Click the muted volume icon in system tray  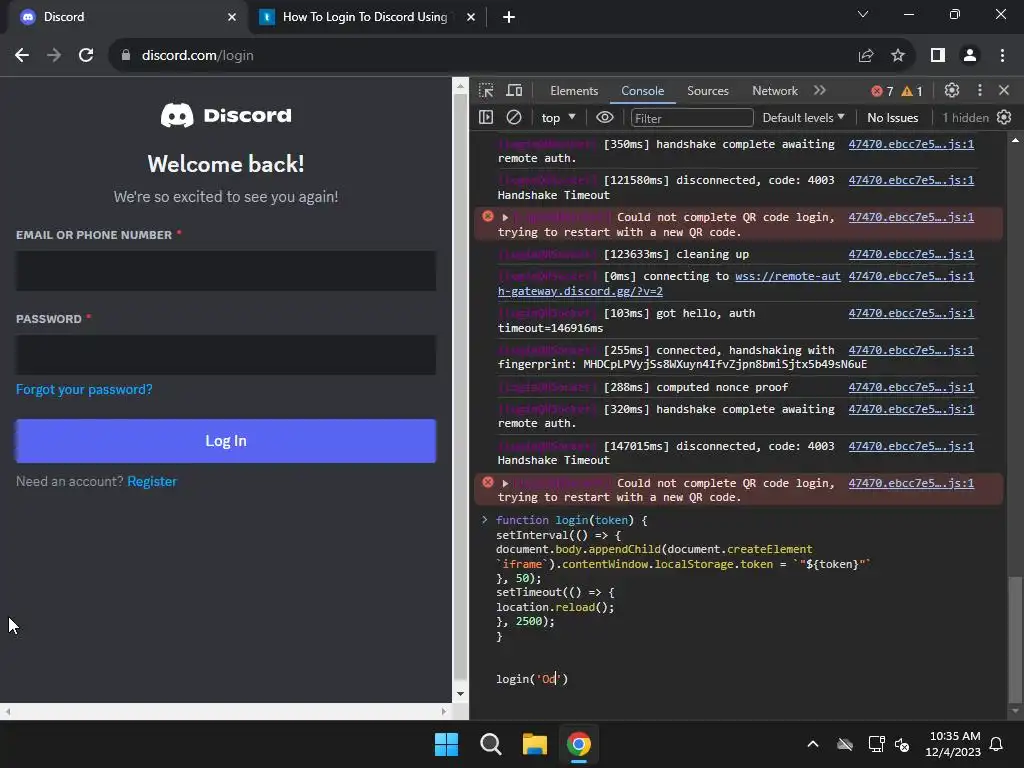click(x=903, y=744)
